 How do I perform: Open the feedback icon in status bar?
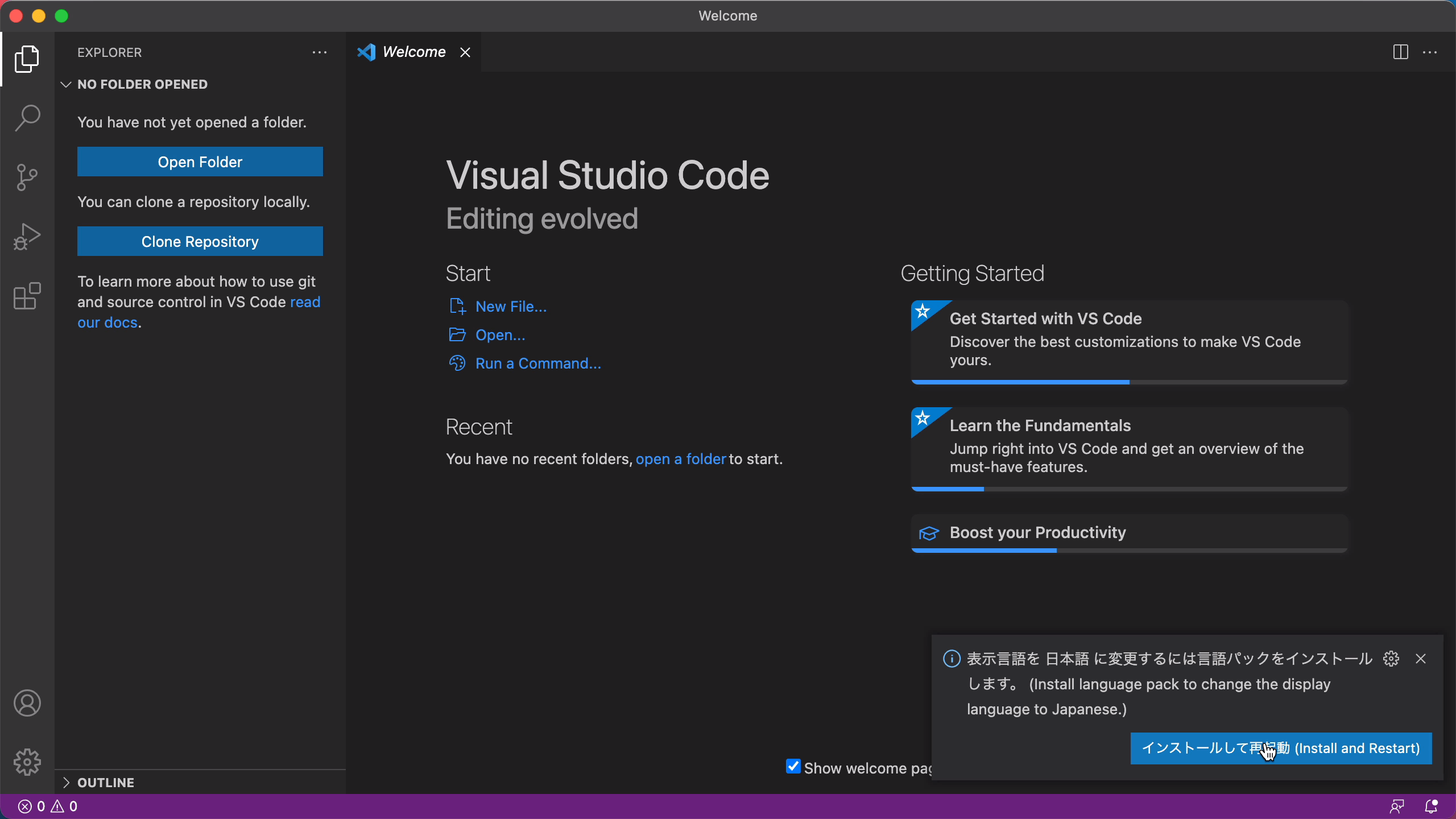[1397, 806]
